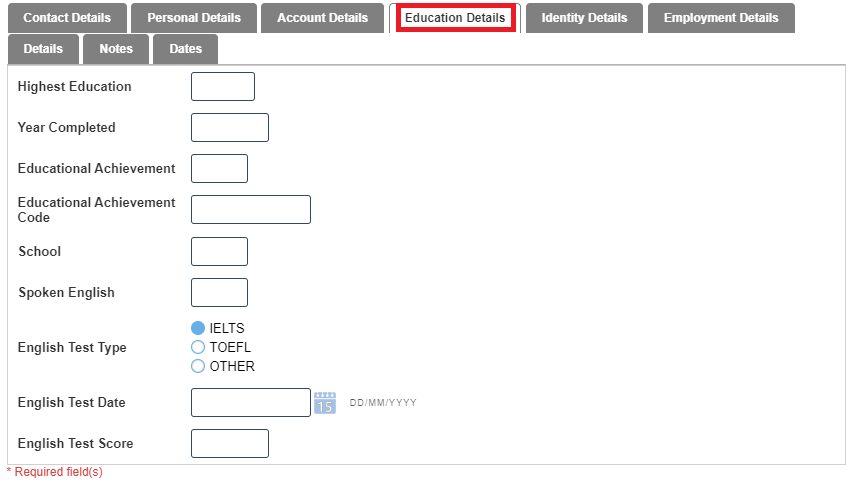Open the Details tab

click(x=43, y=49)
